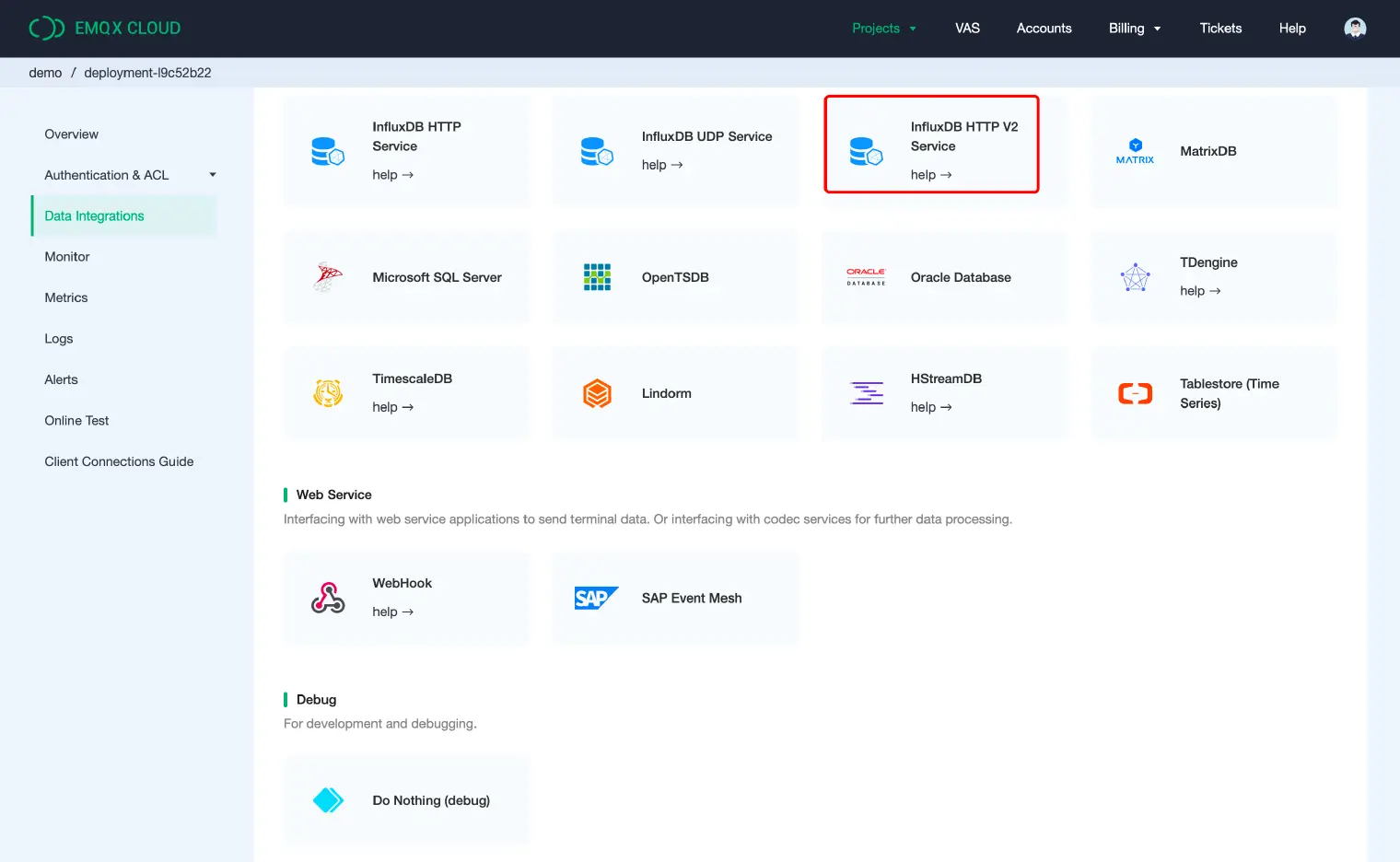Open the Billing dropdown menu
Image resolution: width=1400 pixels, height=862 pixels.
coord(1135,29)
